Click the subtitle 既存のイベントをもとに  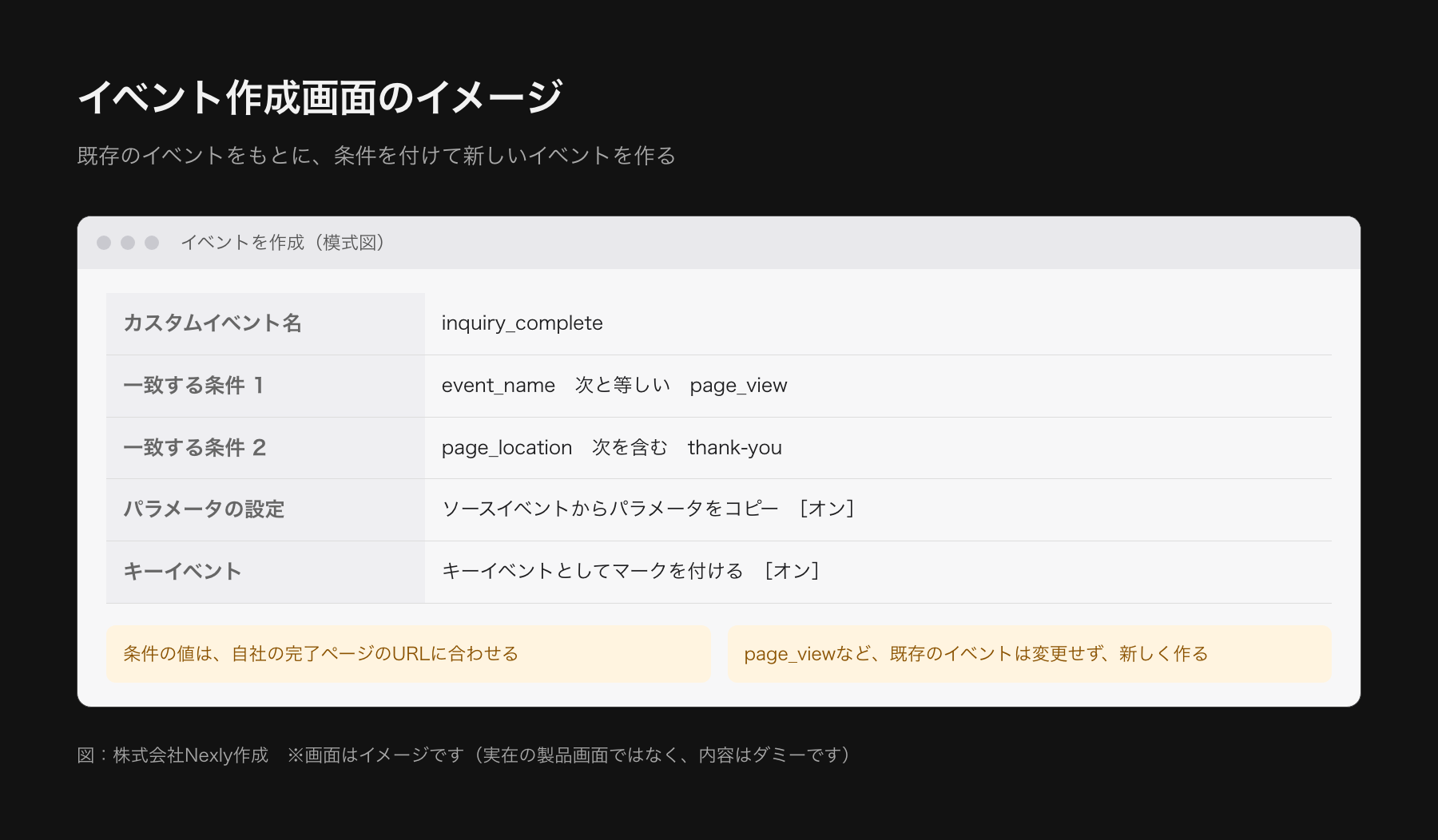coord(376,156)
